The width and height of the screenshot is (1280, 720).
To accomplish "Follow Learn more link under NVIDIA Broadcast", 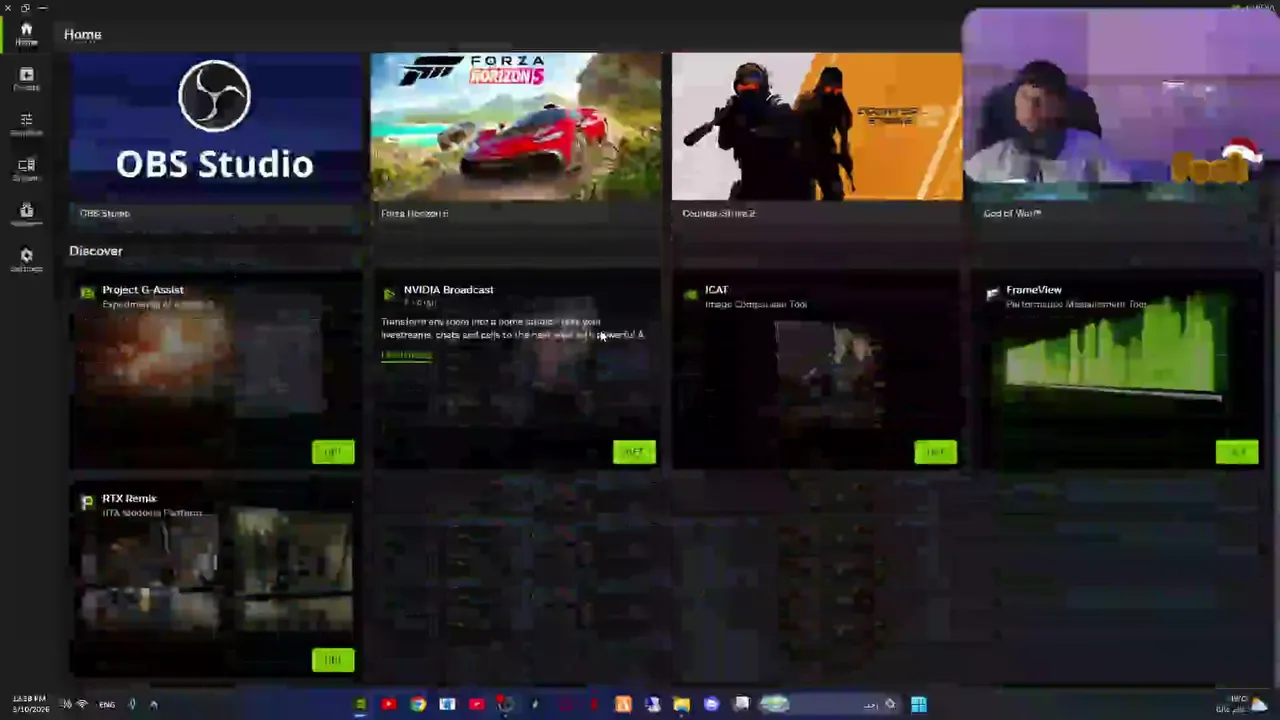I will [x=406, y=355].
